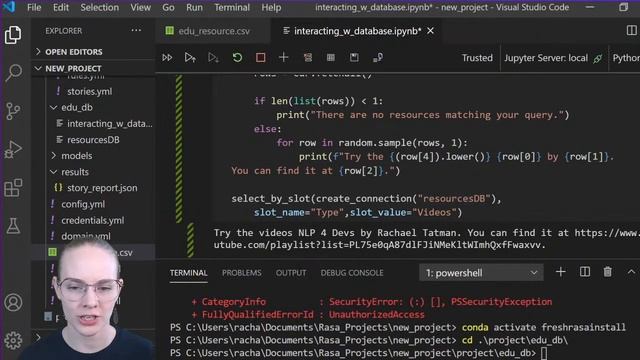This screenshot has height=360, width=640.
Task: Maximize the terminal panel with chevron
Action: [x=631, y=272]
